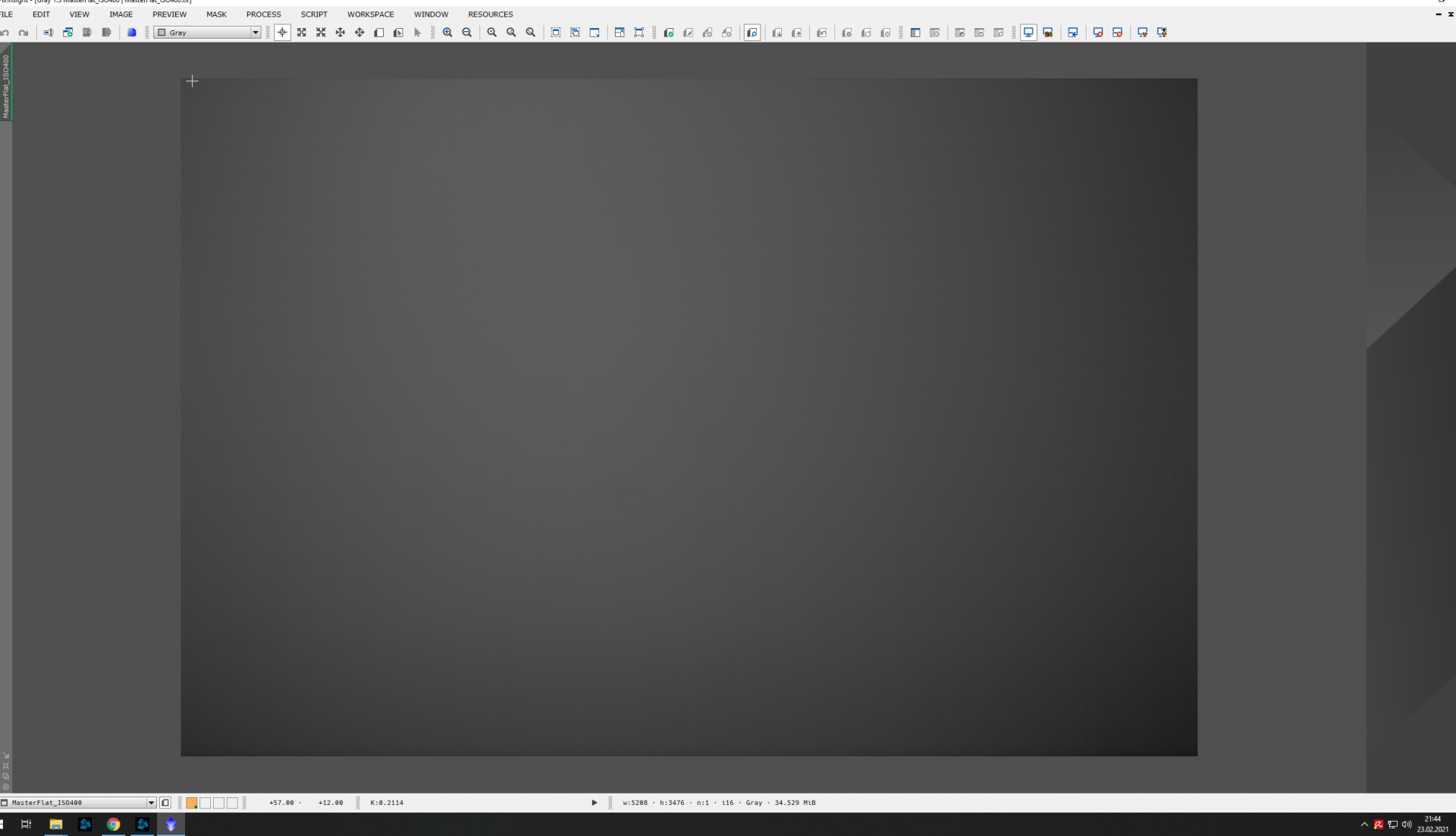Open Google Chrome from the taskbar
The image size is (1456, 836).
(x=114, y=825)
